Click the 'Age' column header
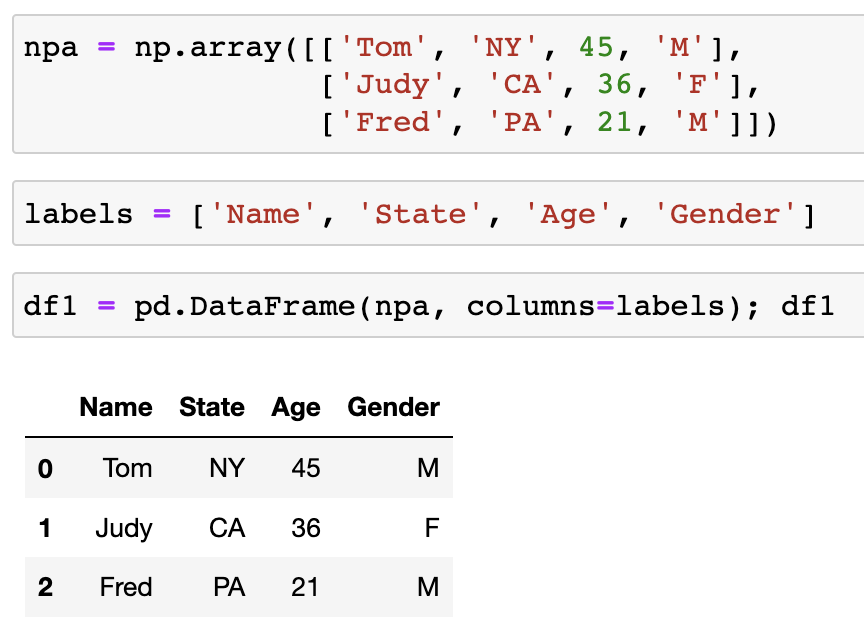Image resolution: width=864 pixels, height=638 pixels. click(296, 408)
